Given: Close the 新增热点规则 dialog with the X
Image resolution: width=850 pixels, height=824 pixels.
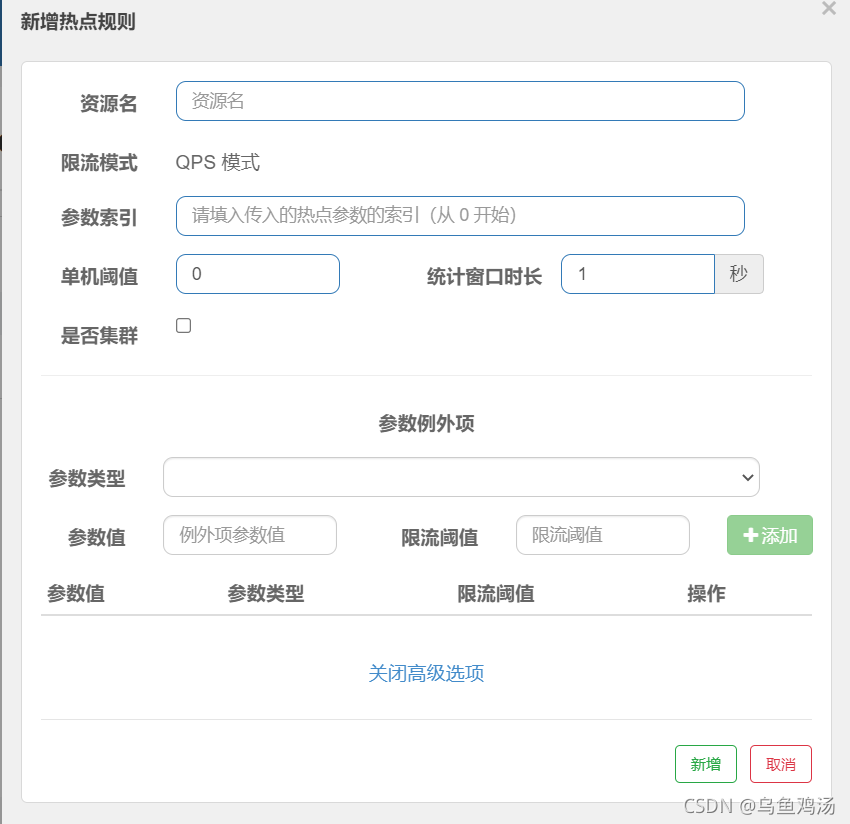Looking at the screenshot, I should pyautogui.click(x=828, y=8).
